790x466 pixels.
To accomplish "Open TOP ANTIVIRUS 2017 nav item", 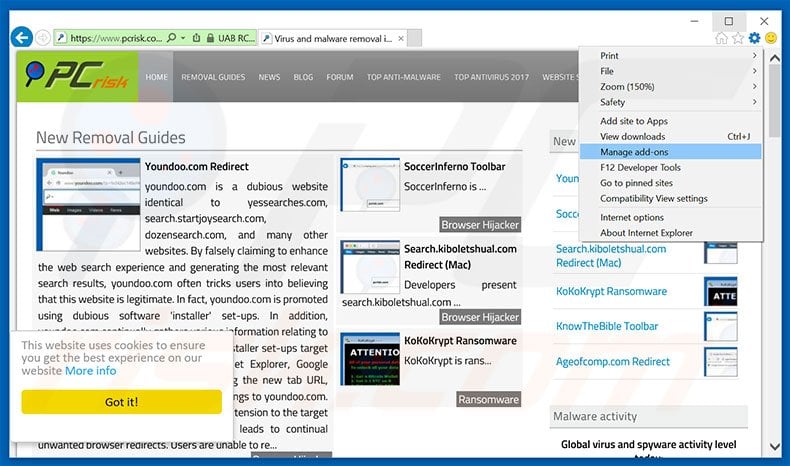I will click(x=491, y=77).
